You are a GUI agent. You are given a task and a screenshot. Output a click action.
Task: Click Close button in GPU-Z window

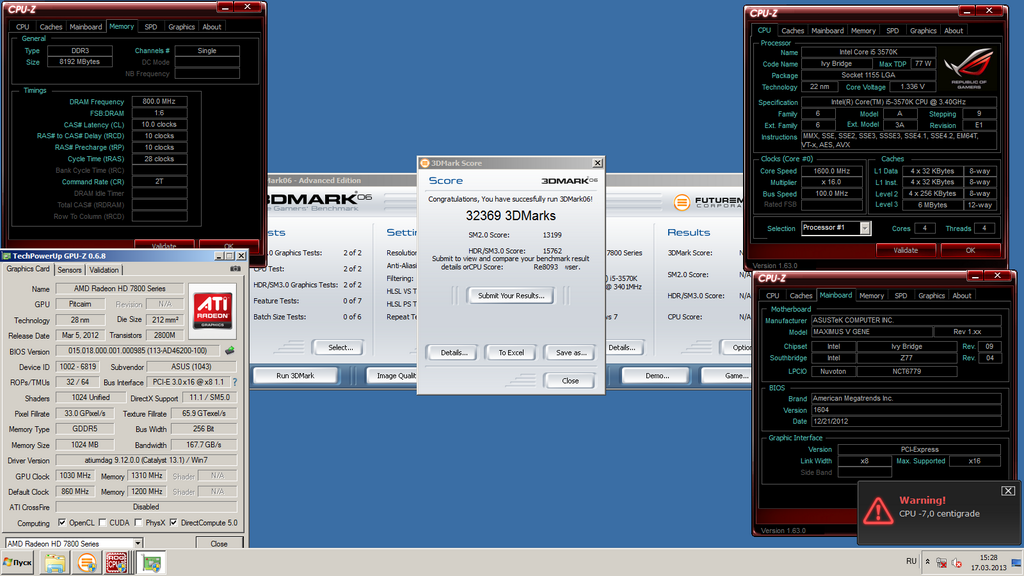[219, 543]
